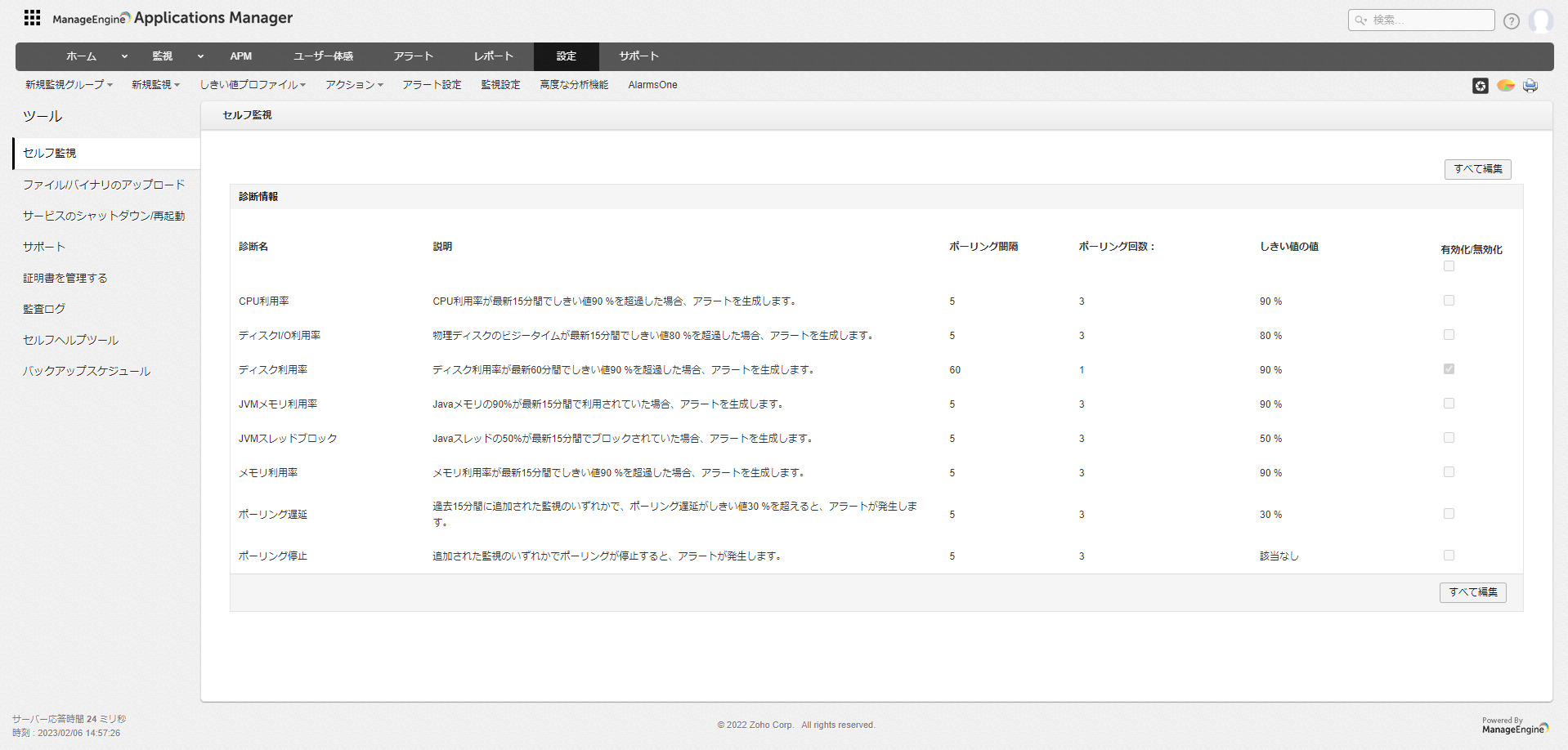
Task: Click the ManageEngine Applications Manager logo
Action: pyautogui.click(x=172, y=18)
